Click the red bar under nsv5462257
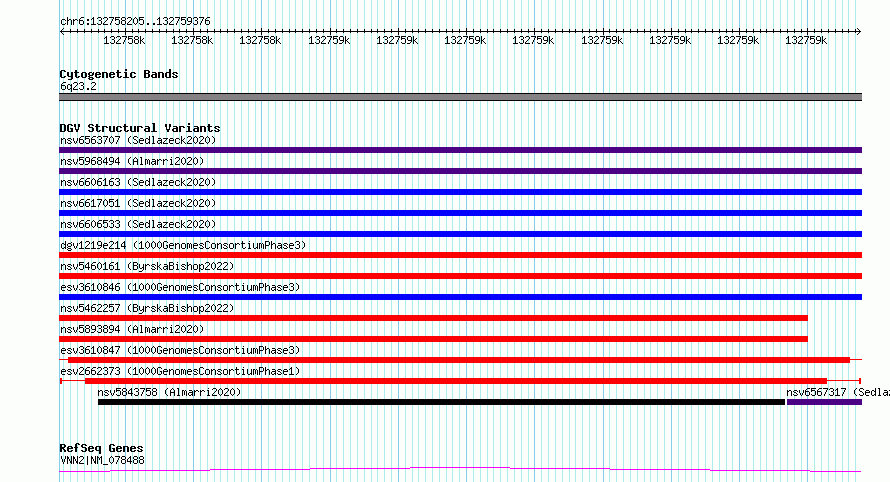This screenshot has width=890, height=482. point(433,318)
